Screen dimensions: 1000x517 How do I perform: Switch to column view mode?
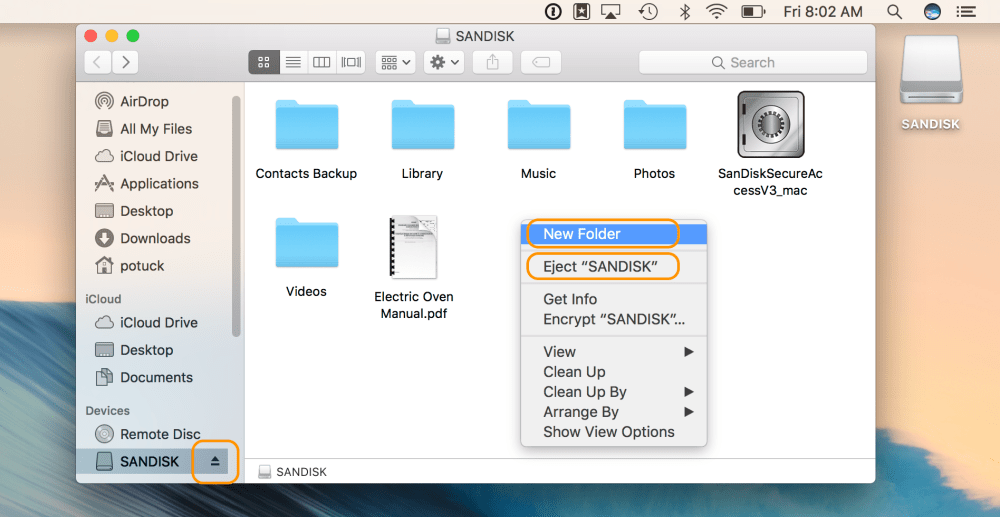click(322, 62)
